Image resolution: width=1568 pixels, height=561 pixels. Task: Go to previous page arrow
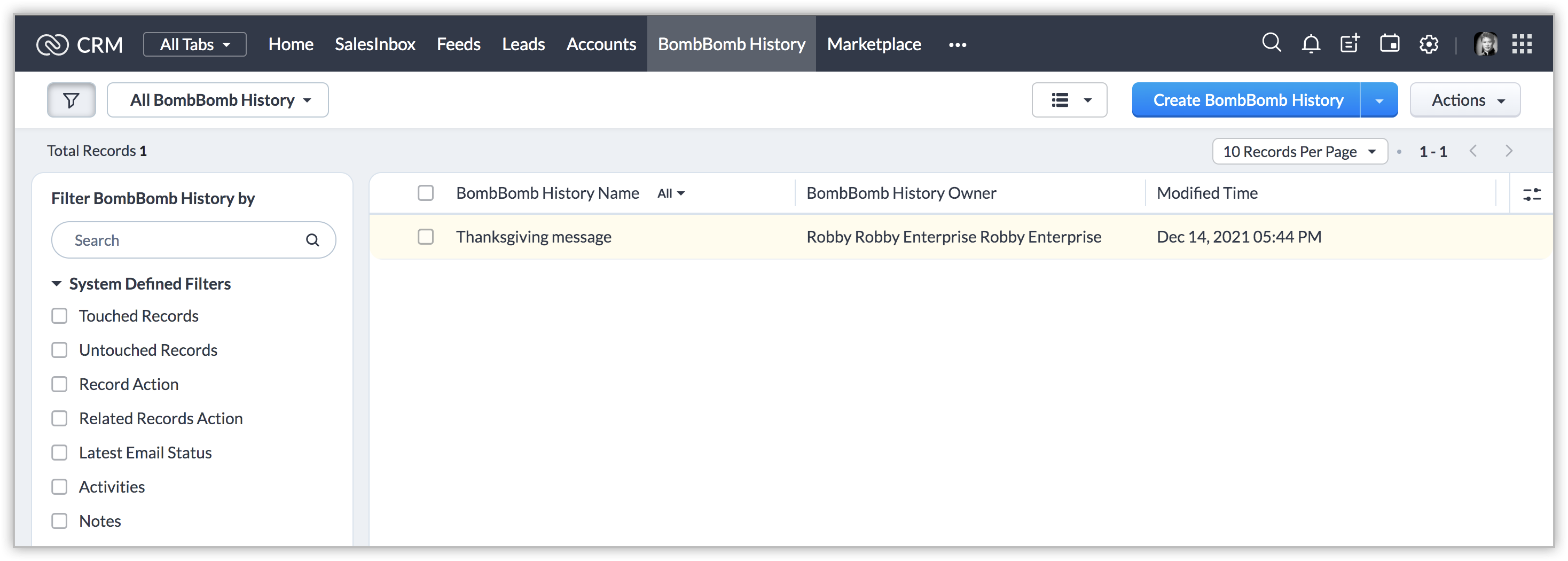click(x=1473, y=151)
